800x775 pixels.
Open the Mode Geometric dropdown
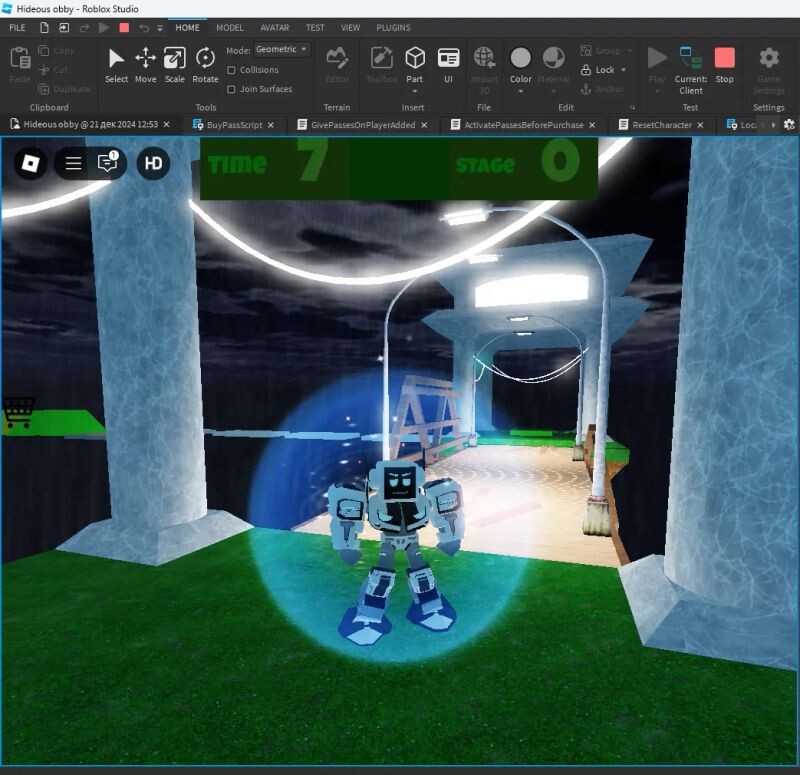tap(282, 49)
